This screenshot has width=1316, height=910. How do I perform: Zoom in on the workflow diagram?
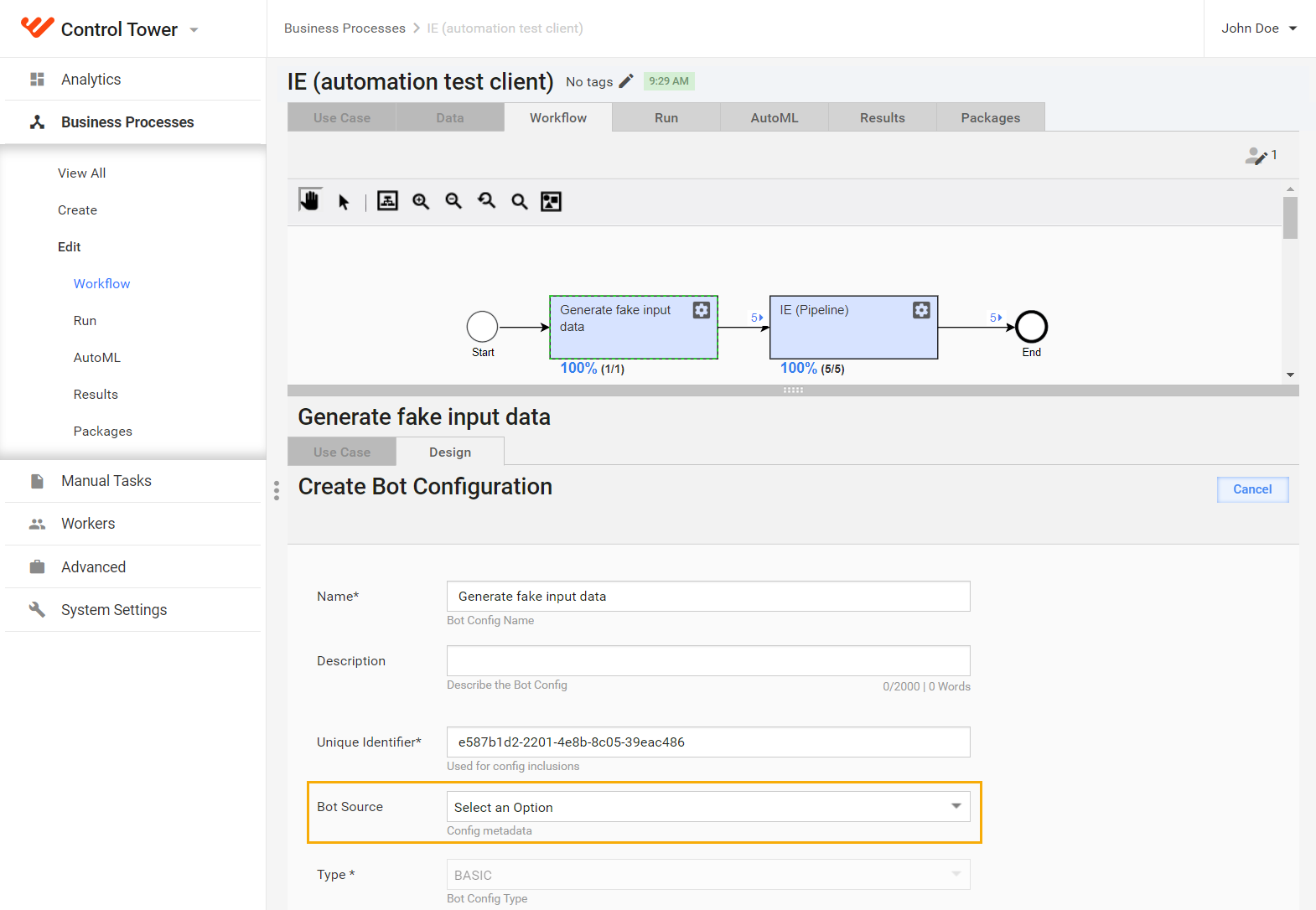[421, 201]
